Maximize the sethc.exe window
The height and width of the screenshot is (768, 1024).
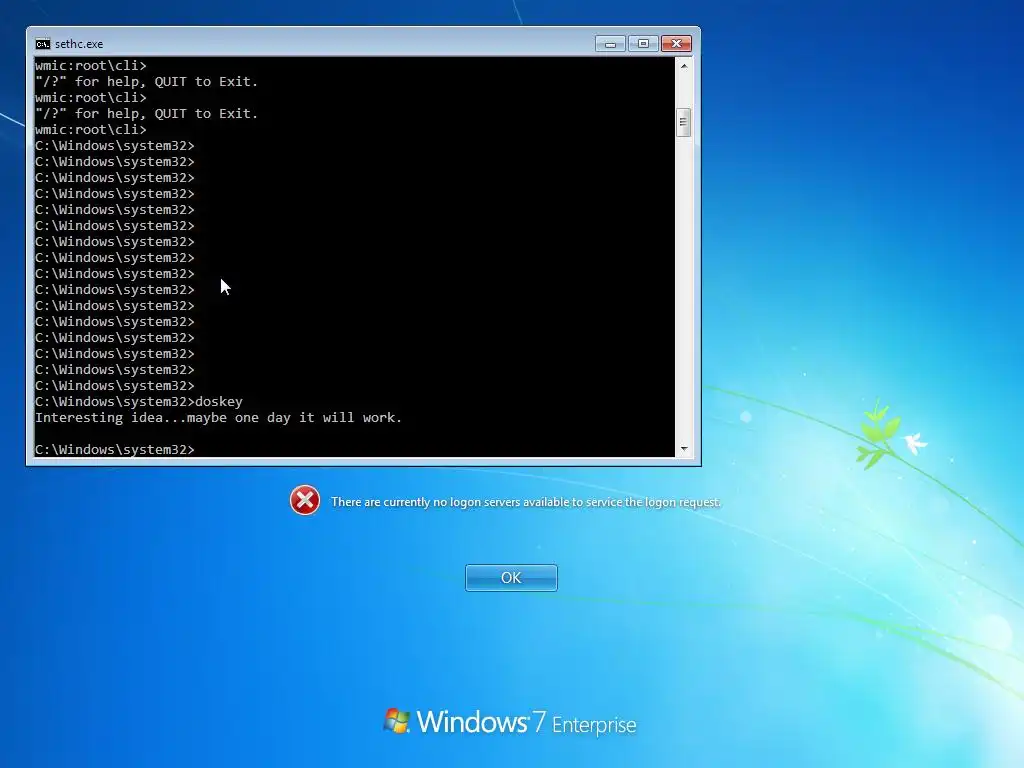643,44
